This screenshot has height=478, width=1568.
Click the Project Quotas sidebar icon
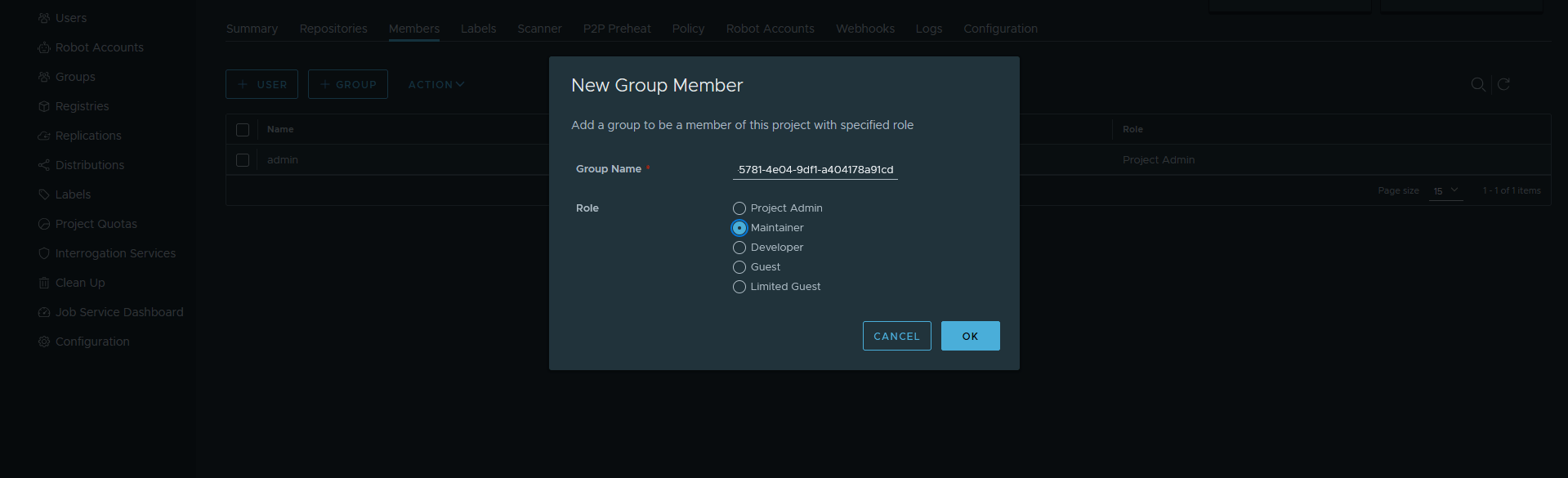coord(44,224)
